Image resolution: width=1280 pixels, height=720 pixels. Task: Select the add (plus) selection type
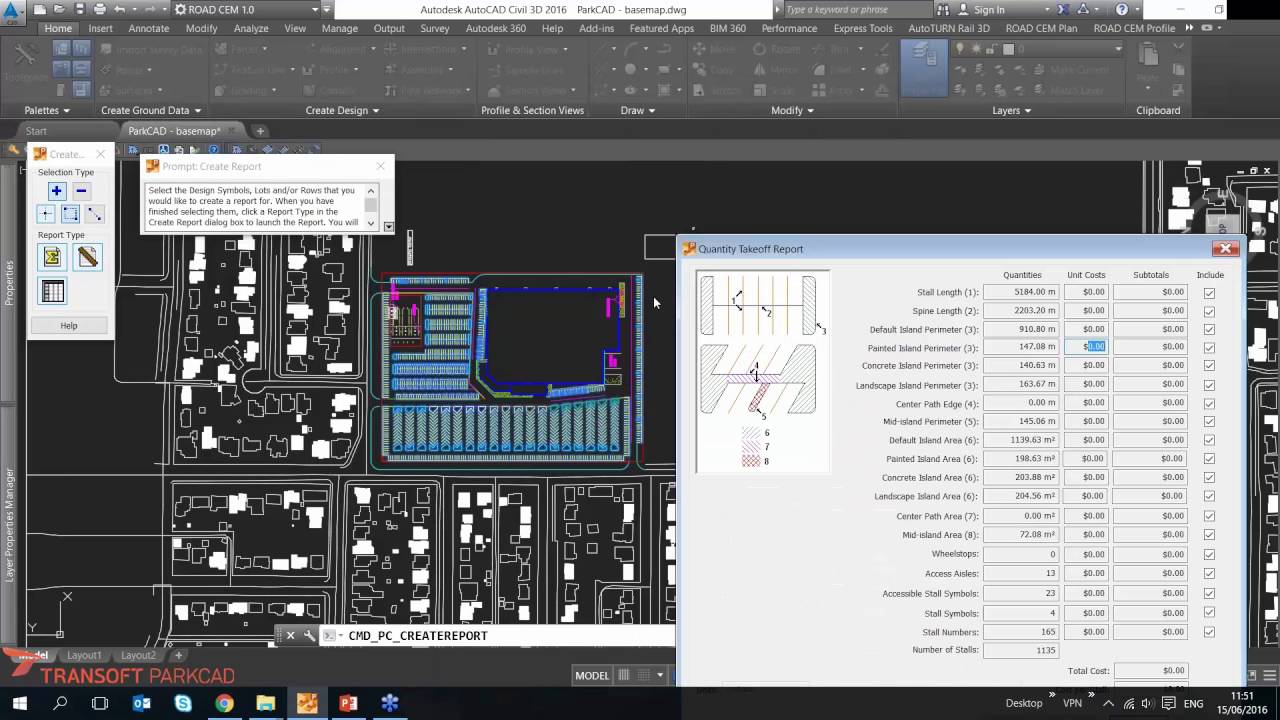pyautogui.click(x=56, y=191)
